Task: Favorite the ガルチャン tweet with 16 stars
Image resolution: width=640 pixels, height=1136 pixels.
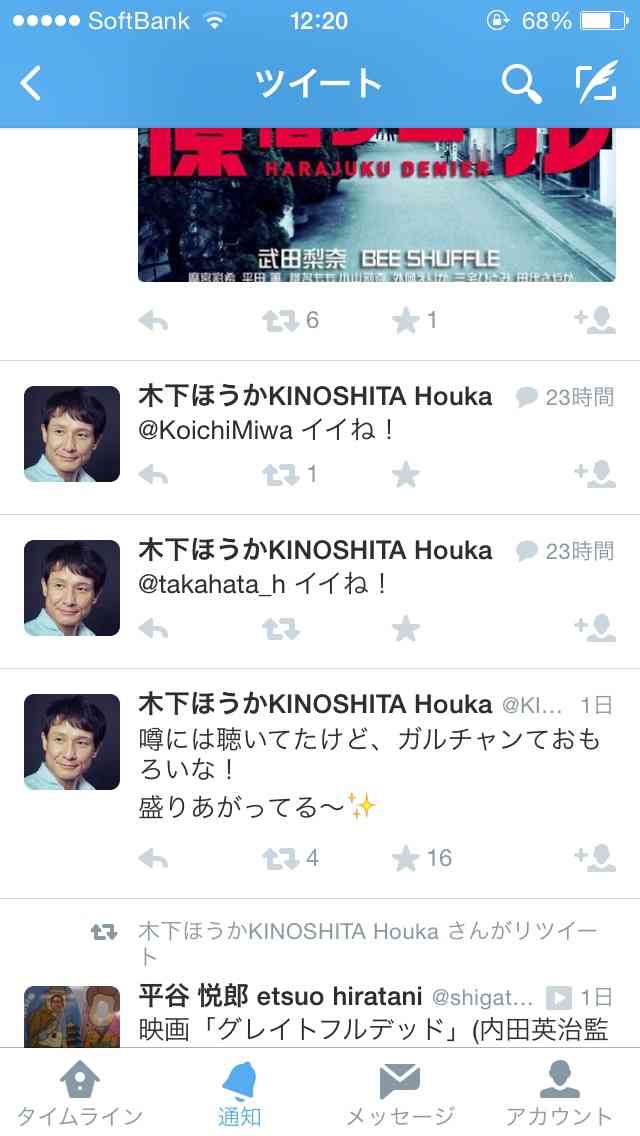Action: 405,859
